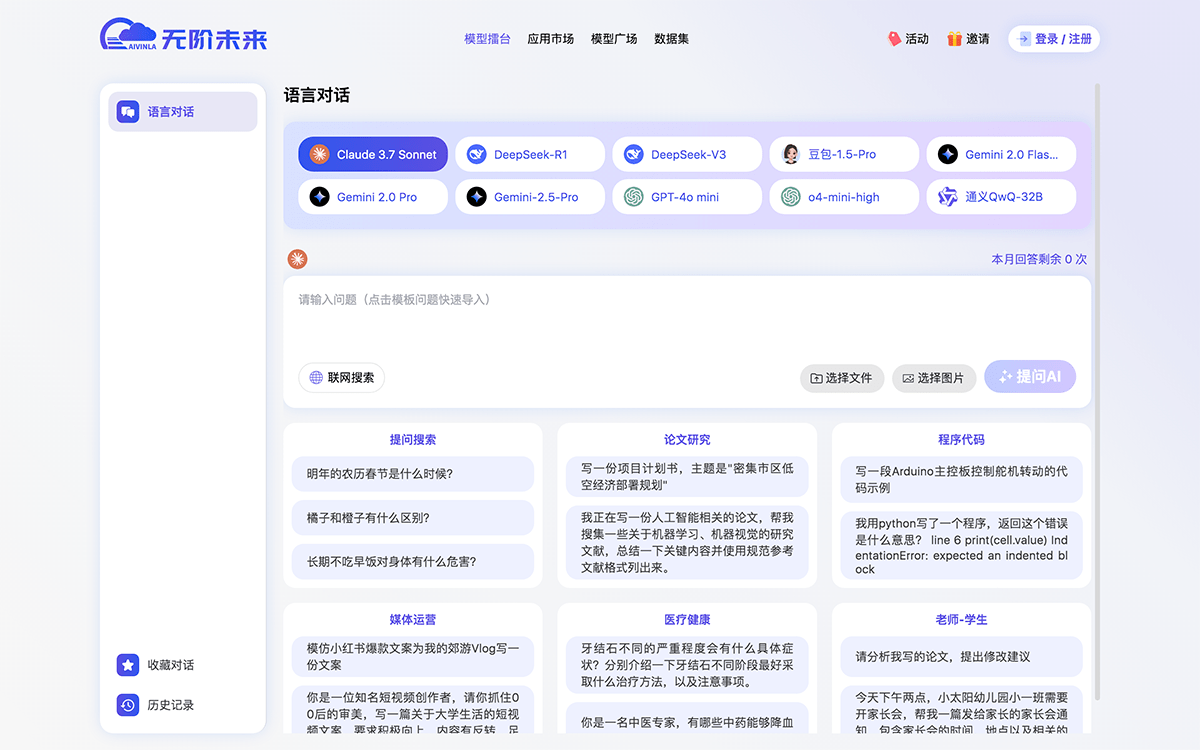This screenshot has width=1200, height=750.
Task: Choose the Gemini 2.0 Pro model
Action: click(x=372, y=197)
